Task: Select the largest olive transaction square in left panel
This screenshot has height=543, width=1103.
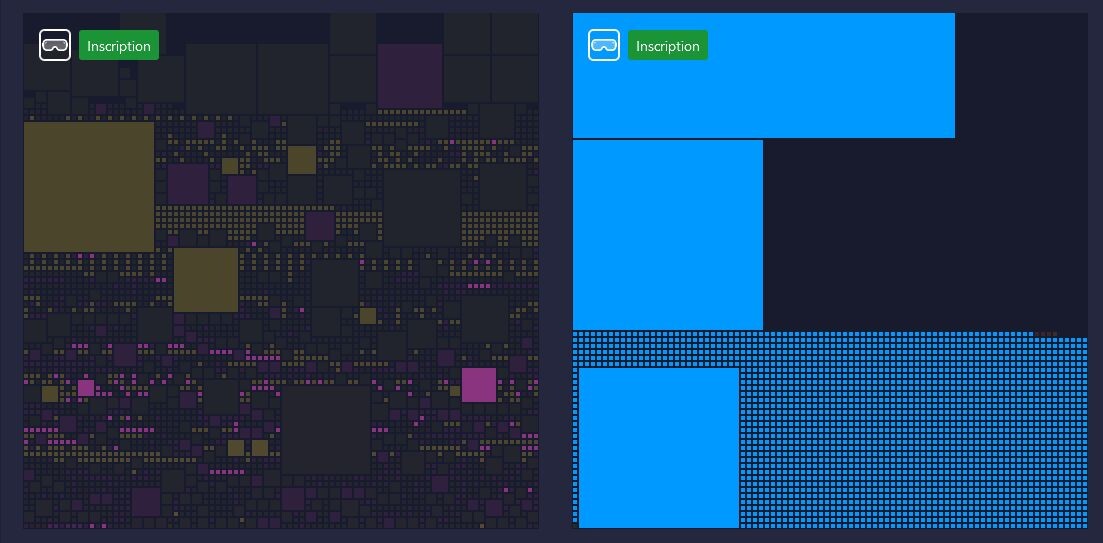Action: pos(89,187)
